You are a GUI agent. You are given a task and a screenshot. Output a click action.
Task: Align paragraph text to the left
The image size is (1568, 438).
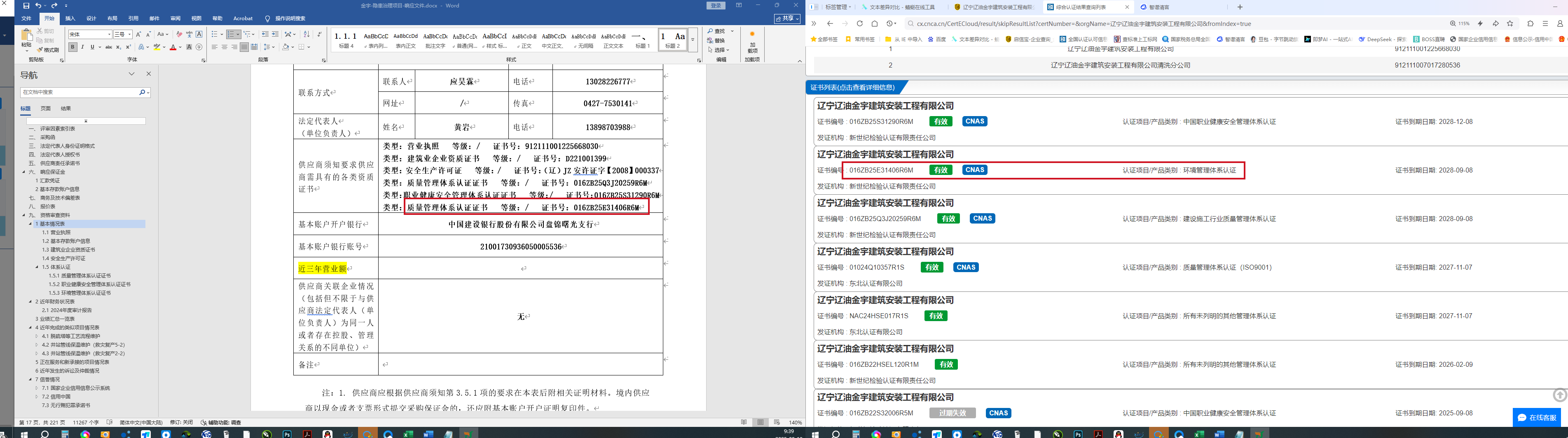(x=215, y=47)
